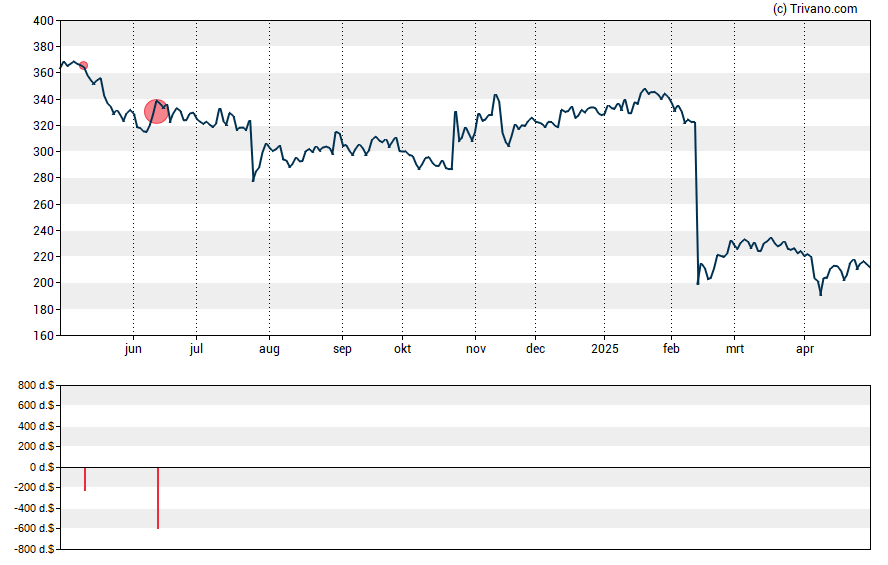Click the 'okt' month label
888x565 pixels.
(403, 349)
